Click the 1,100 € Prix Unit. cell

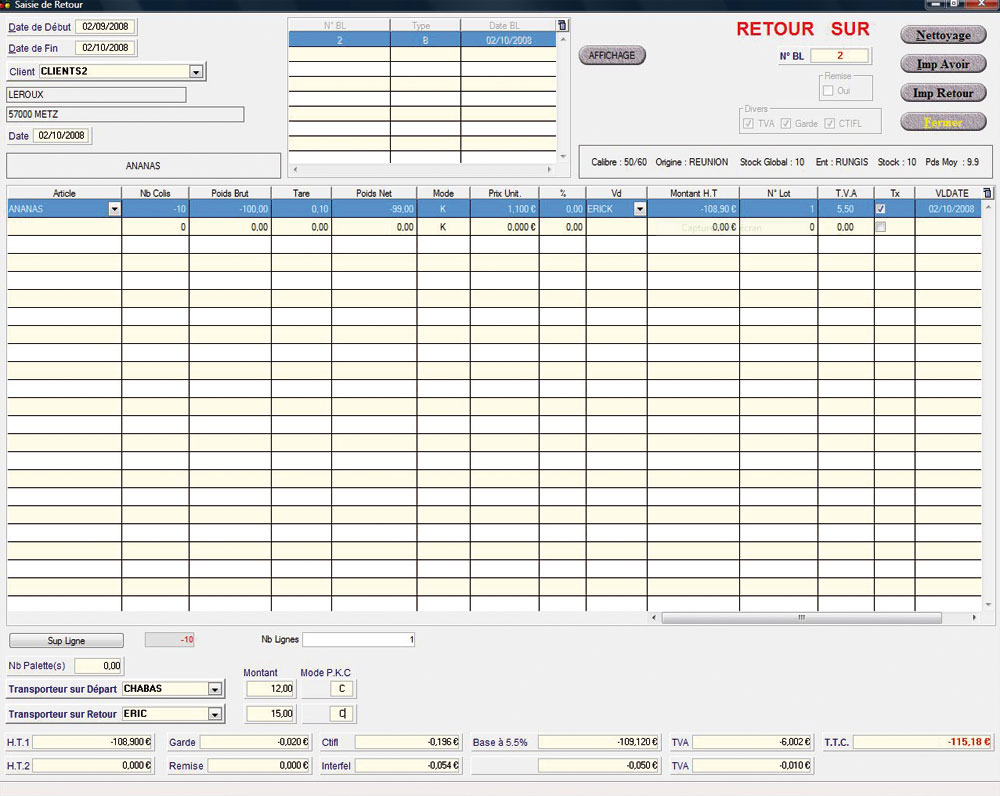pos(504,209)
